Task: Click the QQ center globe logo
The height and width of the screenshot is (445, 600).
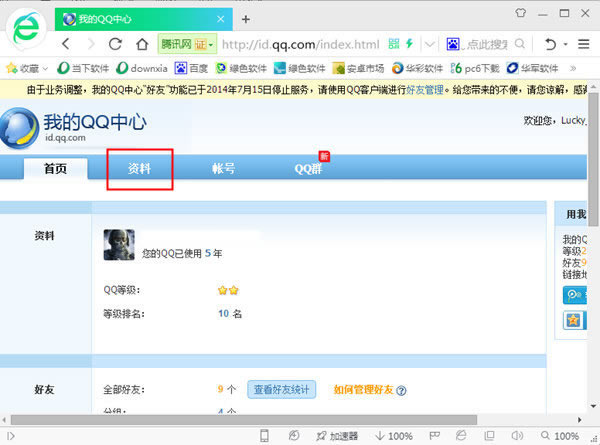Action: (19, 128)
